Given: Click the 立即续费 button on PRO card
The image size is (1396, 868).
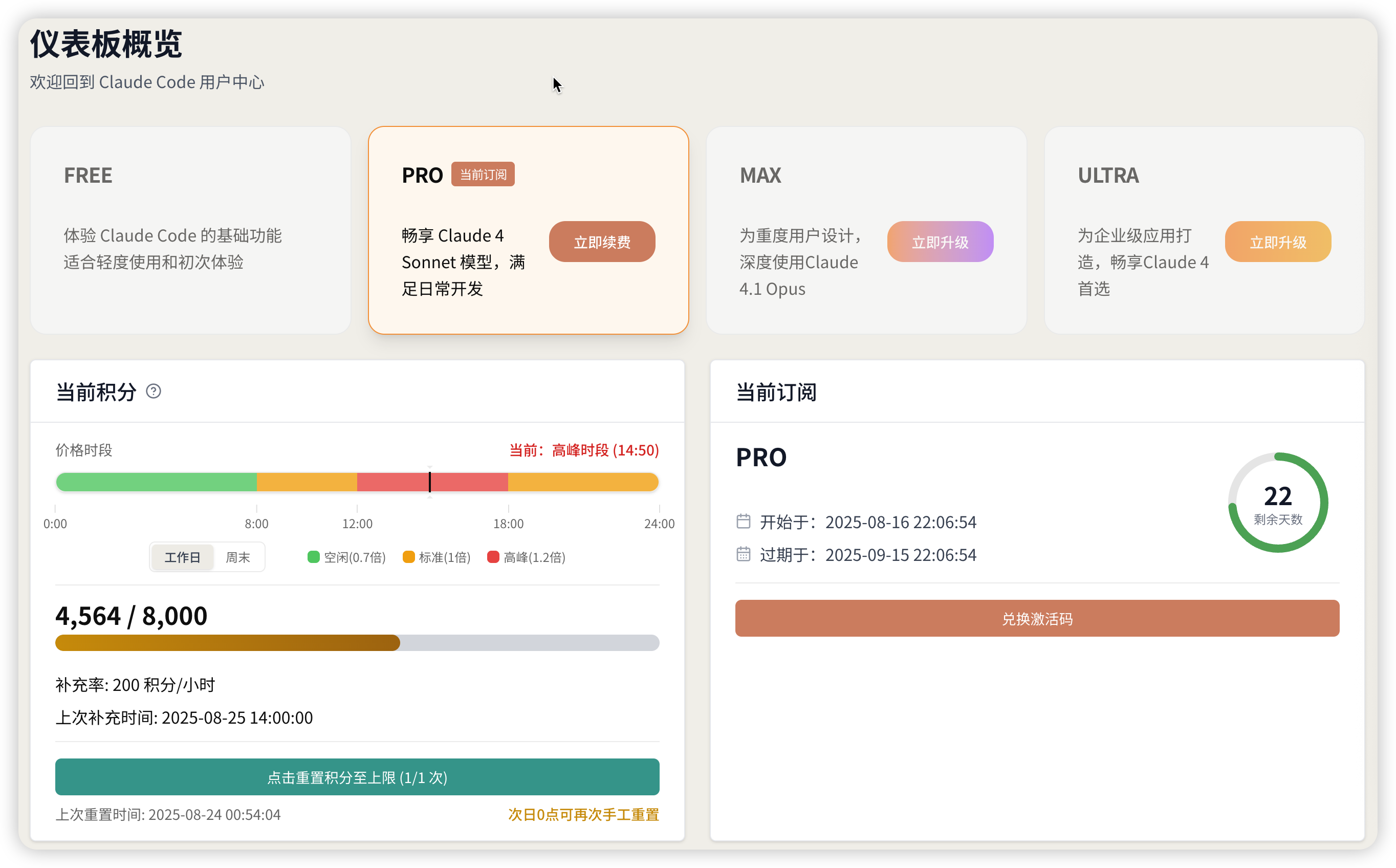Looking at the screenshot, I should 602,242.
